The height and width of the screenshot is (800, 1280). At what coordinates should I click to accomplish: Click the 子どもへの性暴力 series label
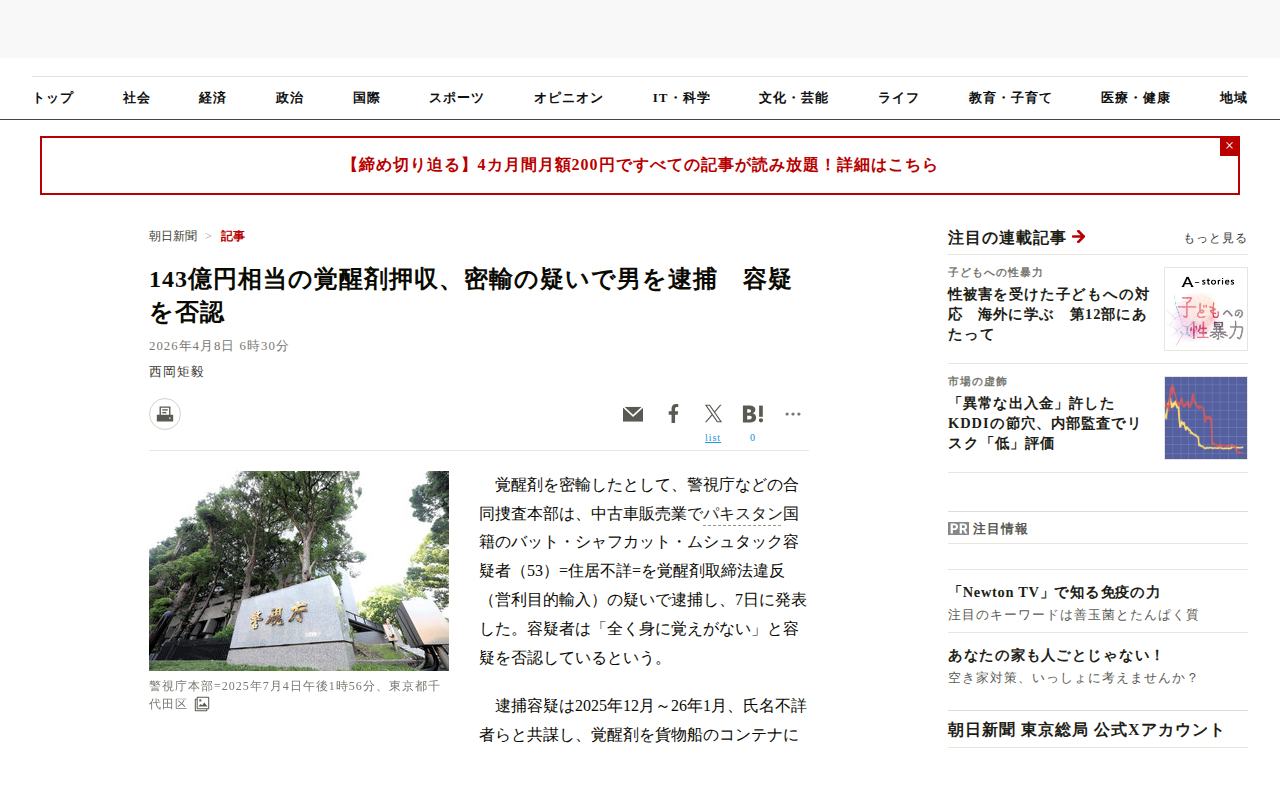(x=995, y=272)
